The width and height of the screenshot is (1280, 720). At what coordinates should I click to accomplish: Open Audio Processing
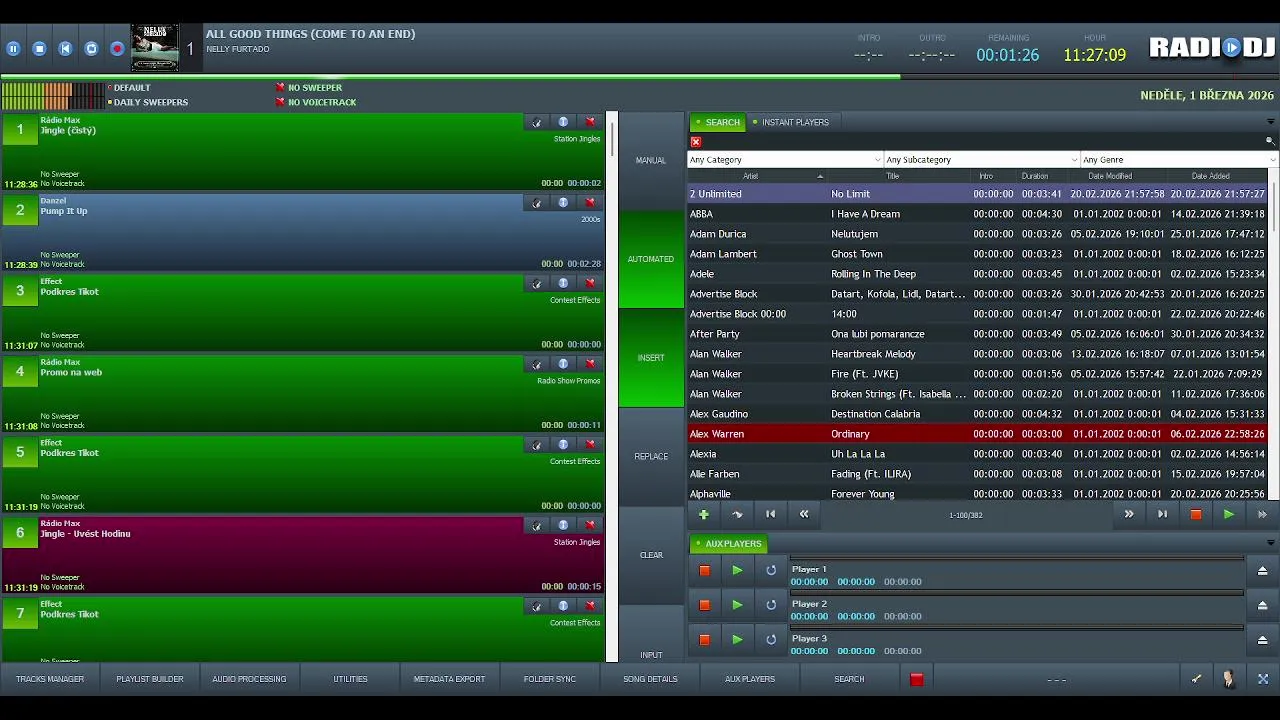point(249,679)
